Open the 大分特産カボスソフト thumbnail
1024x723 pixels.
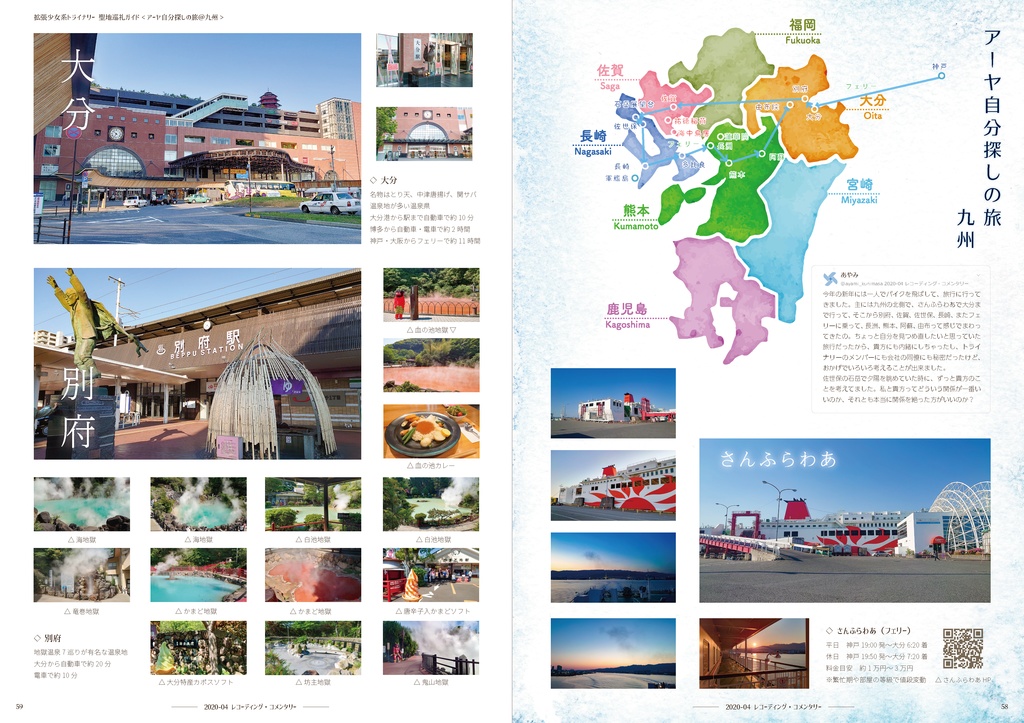(x=199, y=648)
